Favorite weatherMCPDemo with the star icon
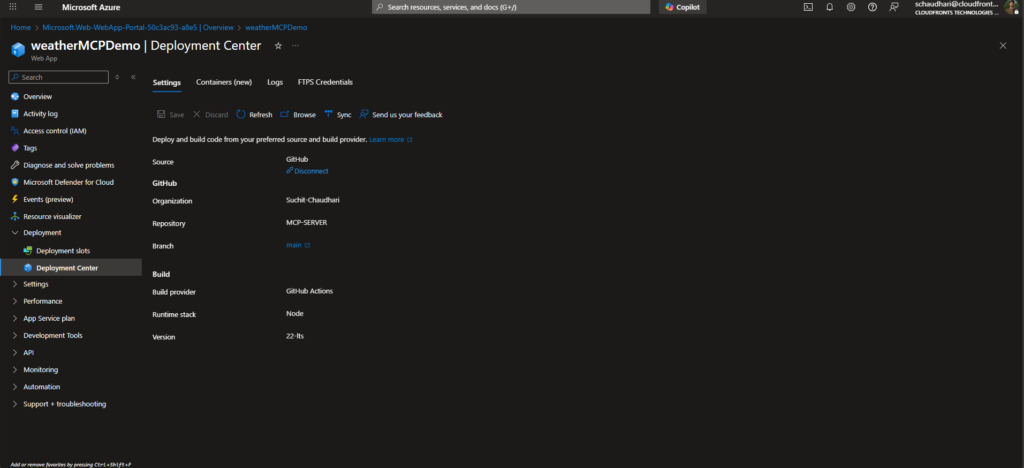Image resolution: width=1024 pixels, height=468 pixels. tap(278, 46)
